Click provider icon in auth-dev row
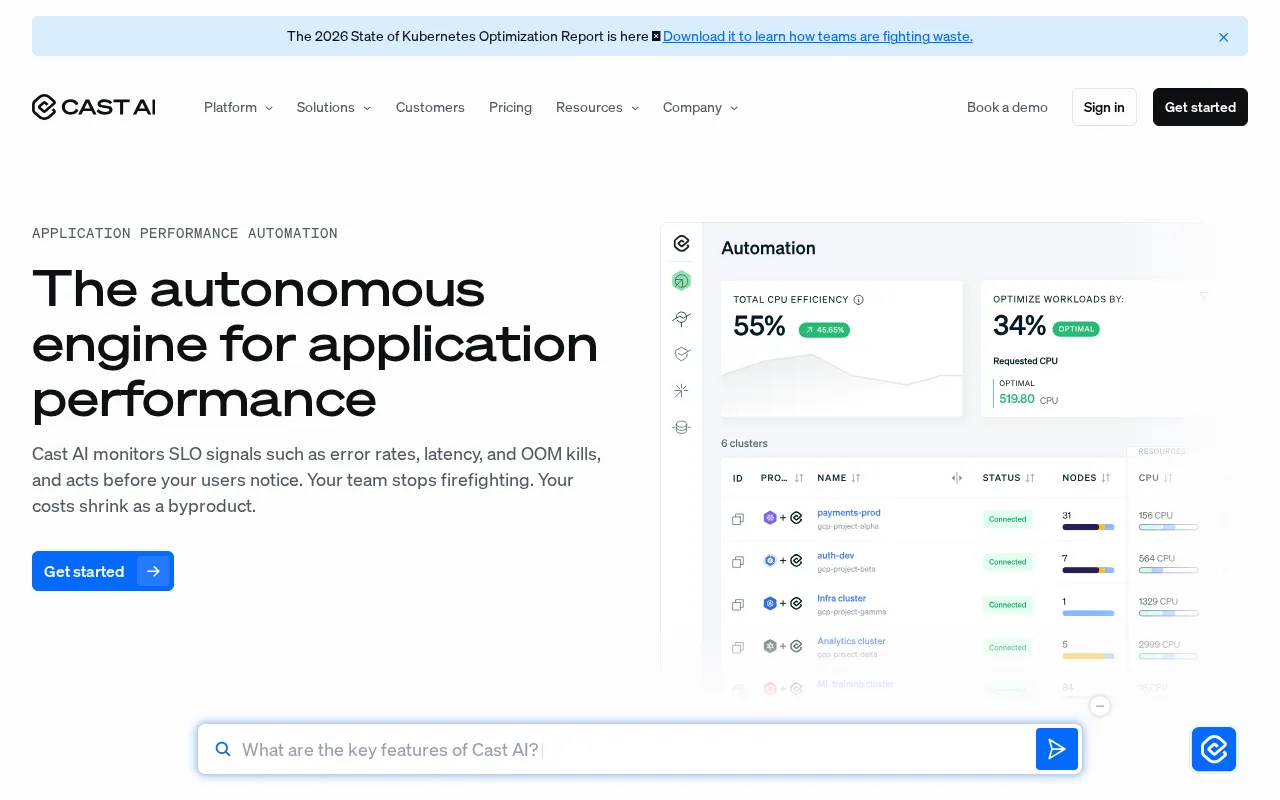This screenshot has height=800, width=1280. [770, 561]
